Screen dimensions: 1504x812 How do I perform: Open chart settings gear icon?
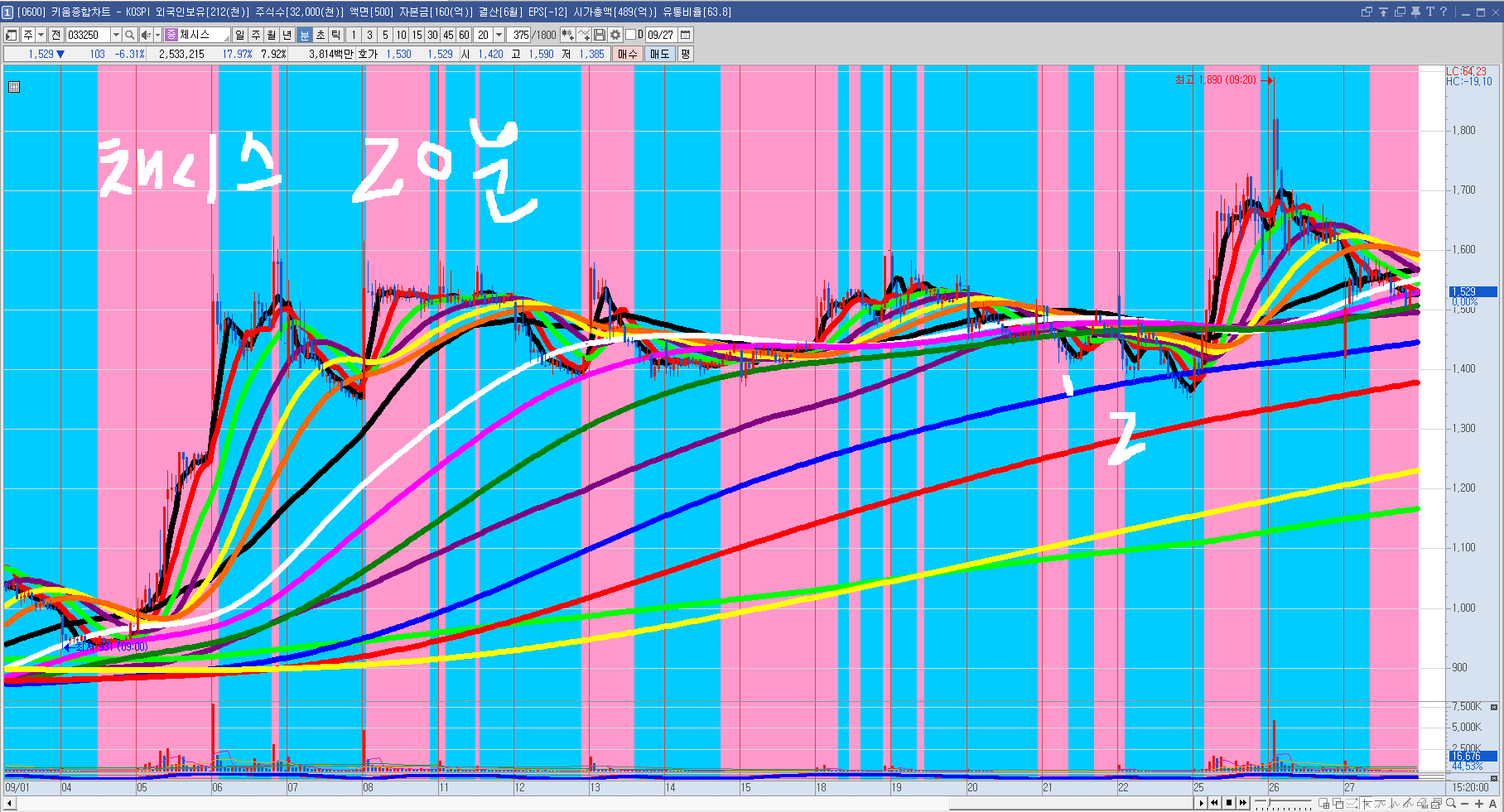coord(615,35)
